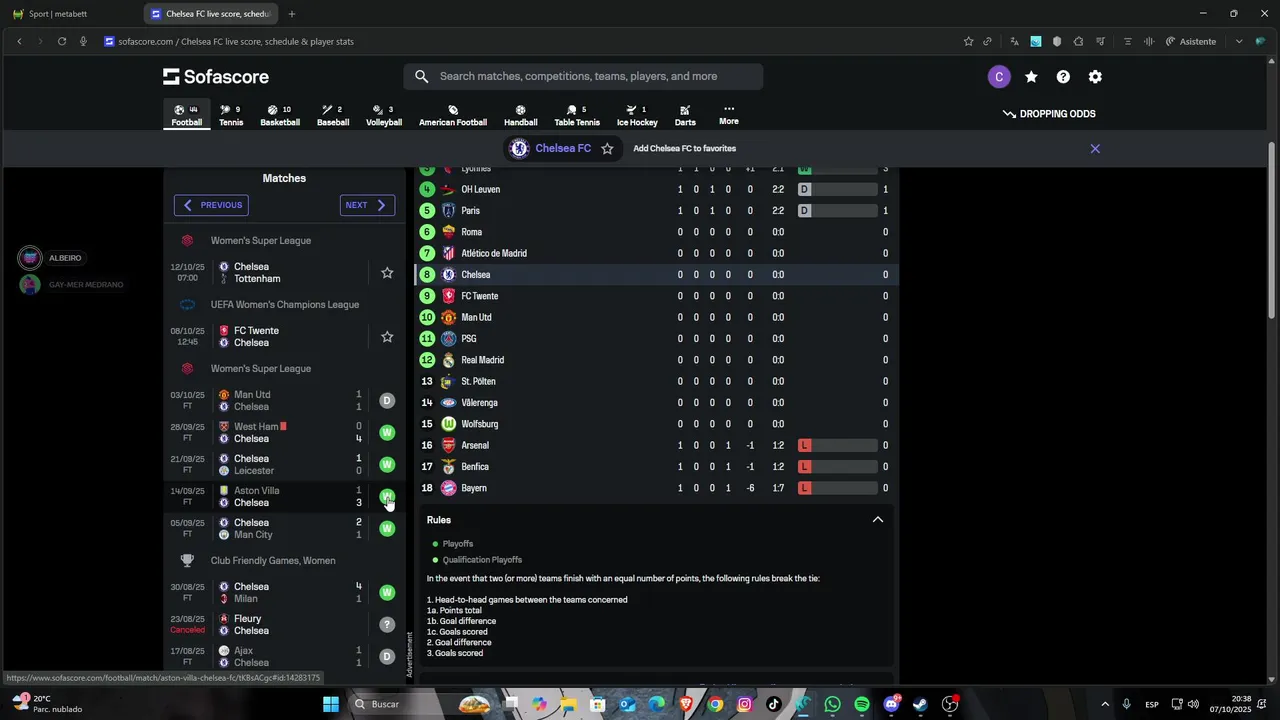The width and height of the screenshot is (1280, 720).
Task: Open the Ice Hockey tab
Action: (x=637, y=115)
